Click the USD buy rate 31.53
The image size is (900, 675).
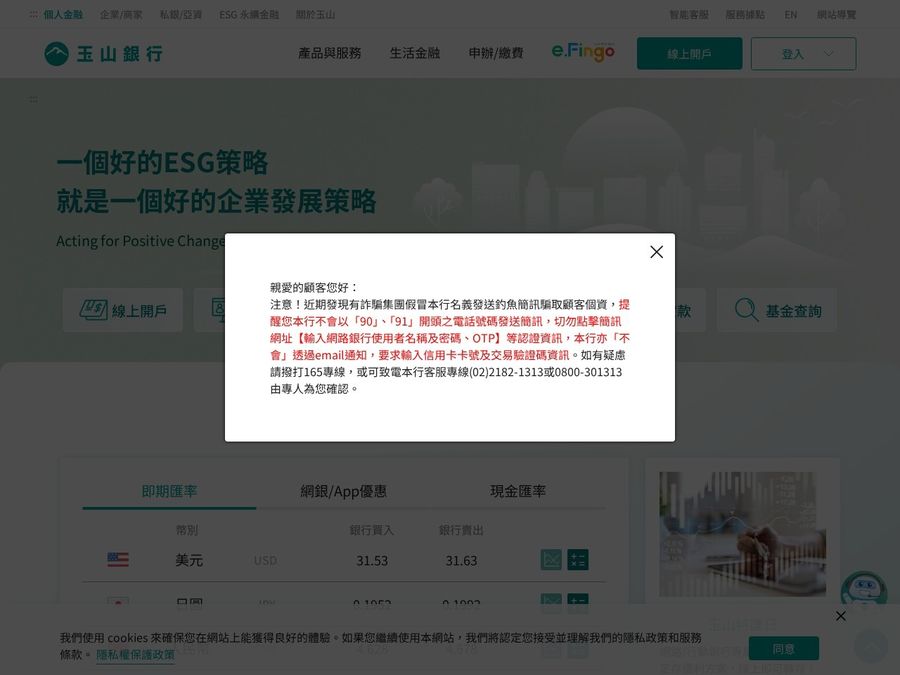[x=372, y=561]
